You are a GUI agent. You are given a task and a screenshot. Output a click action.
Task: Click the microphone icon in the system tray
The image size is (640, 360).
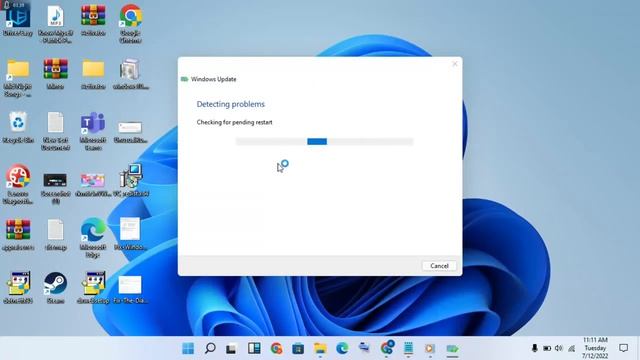[x=534, y=348]
